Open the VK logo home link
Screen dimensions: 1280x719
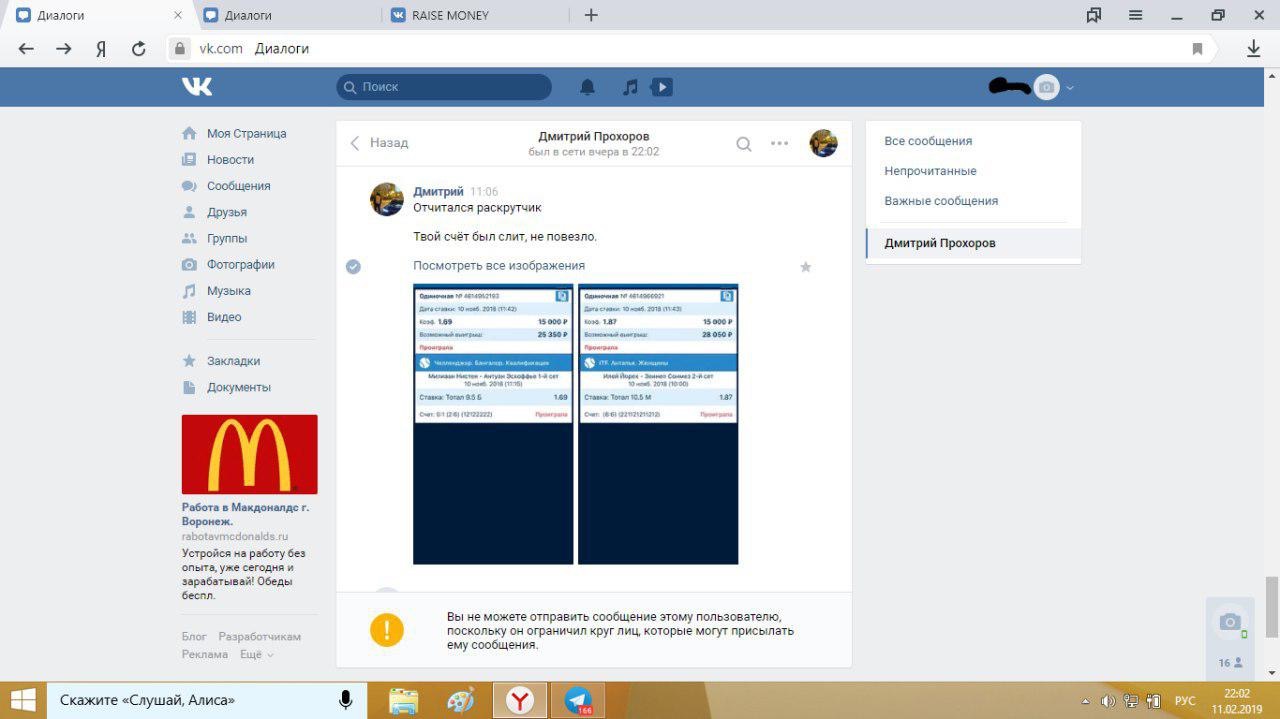[197, 87]
